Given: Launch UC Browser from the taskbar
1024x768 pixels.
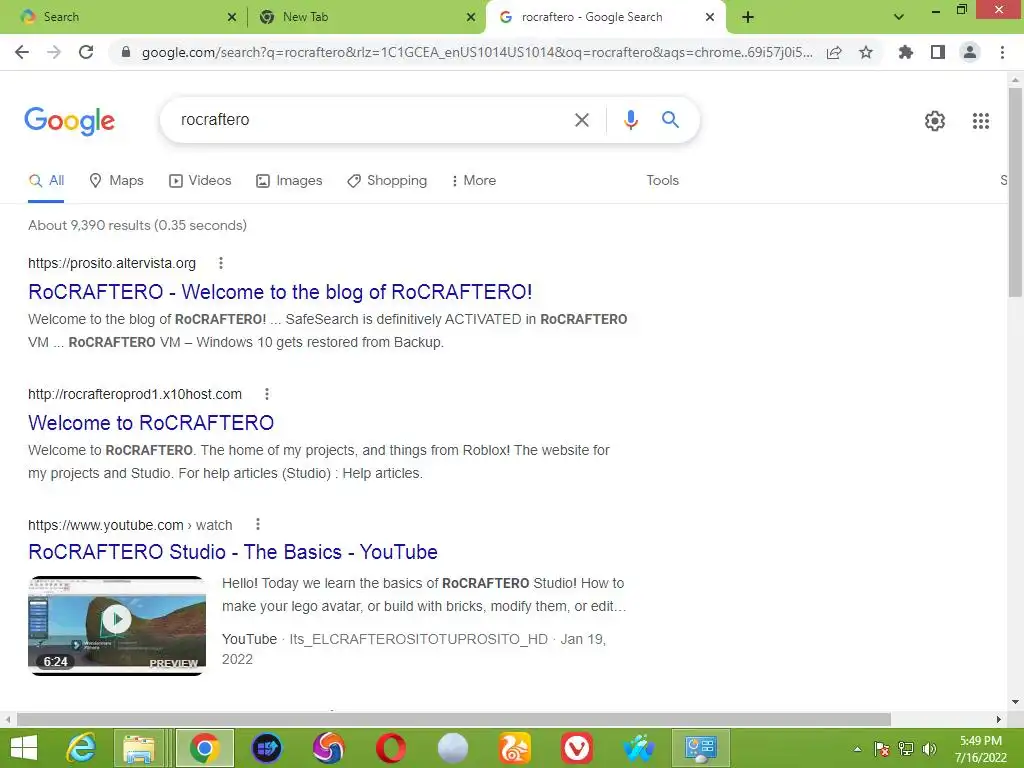Looking at the screenshot, I should point(515,748).
